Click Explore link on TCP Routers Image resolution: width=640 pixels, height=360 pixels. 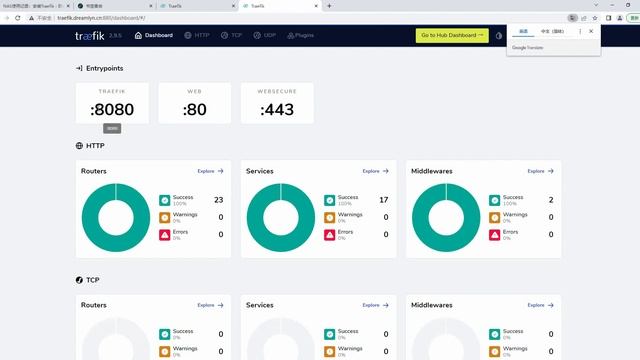click(211, 305)
